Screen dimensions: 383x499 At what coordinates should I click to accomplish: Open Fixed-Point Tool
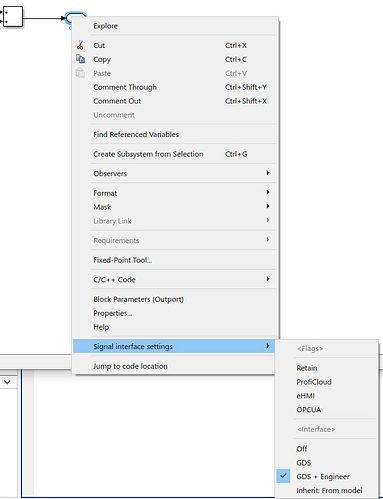click(x=175, y=260)
